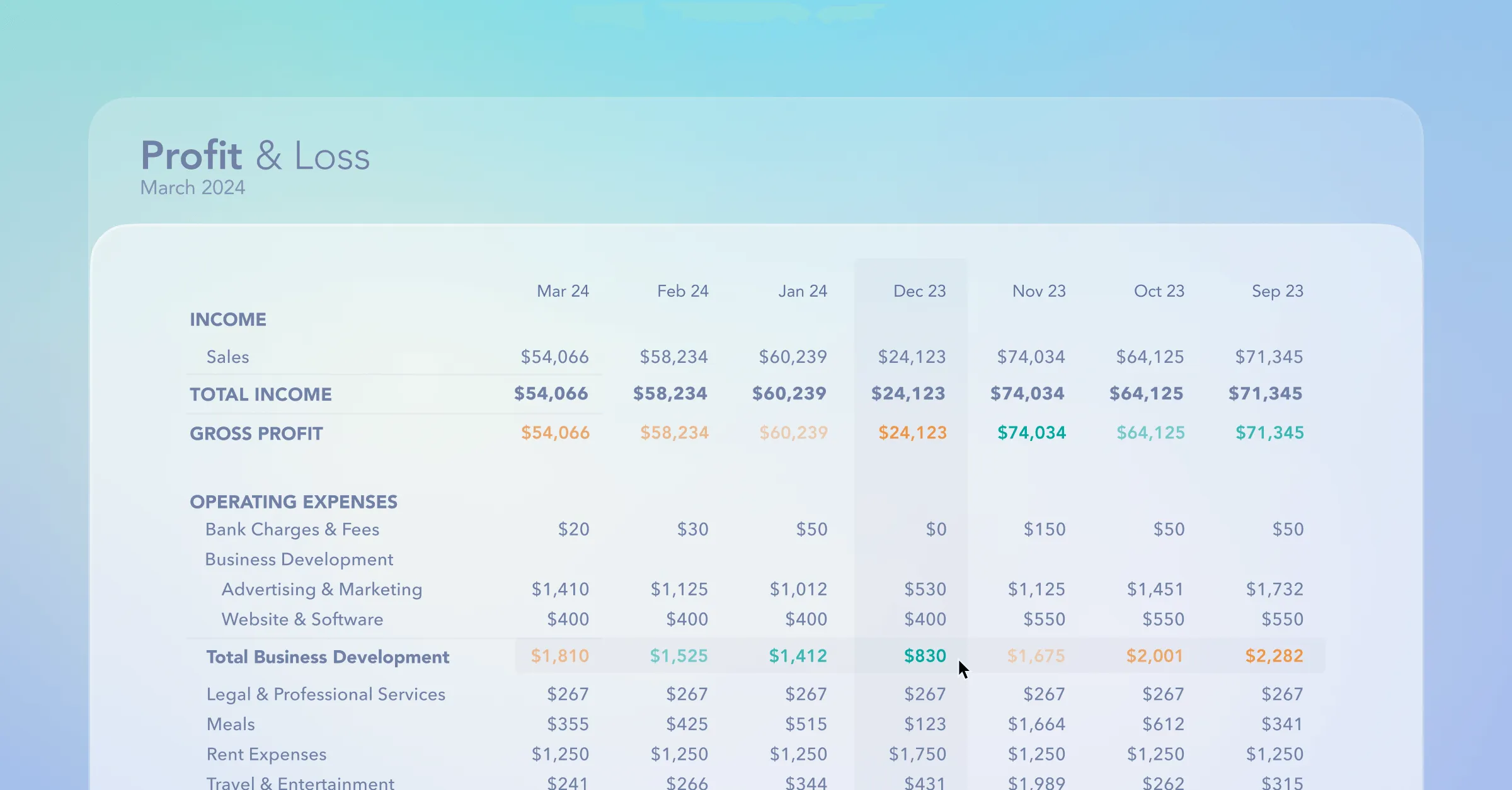
Task: Open the Sales income row
Action: pyautogui.click(x=227, y=357)
